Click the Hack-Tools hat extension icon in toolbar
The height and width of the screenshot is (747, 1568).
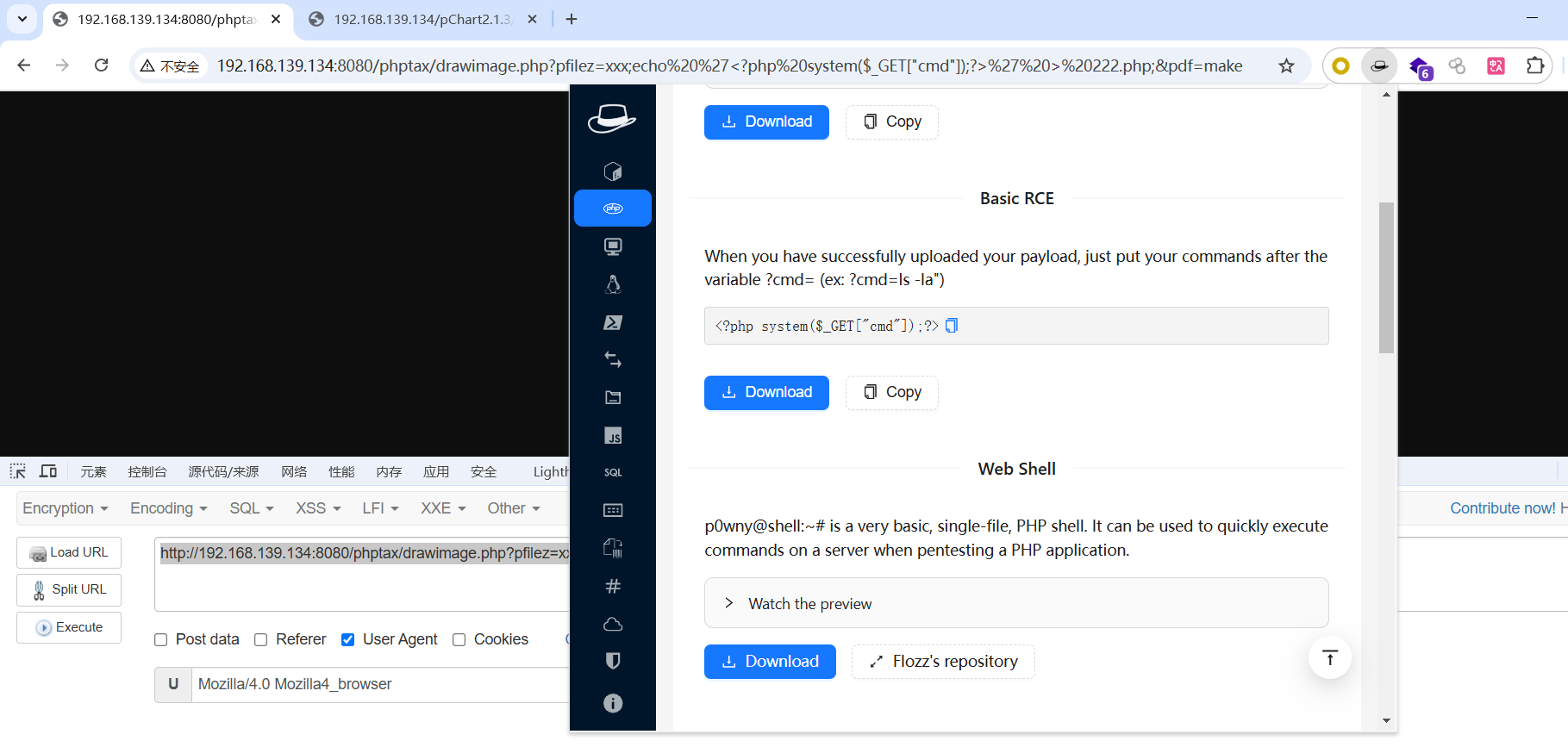pos(1379,65)
